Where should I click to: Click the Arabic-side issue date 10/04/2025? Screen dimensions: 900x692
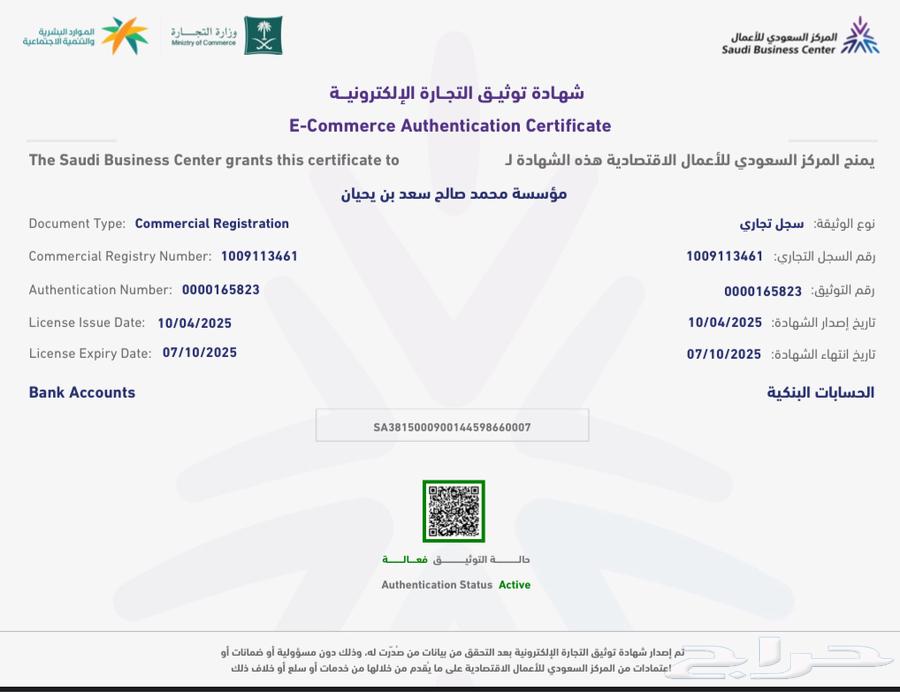[x=725, y=322]
